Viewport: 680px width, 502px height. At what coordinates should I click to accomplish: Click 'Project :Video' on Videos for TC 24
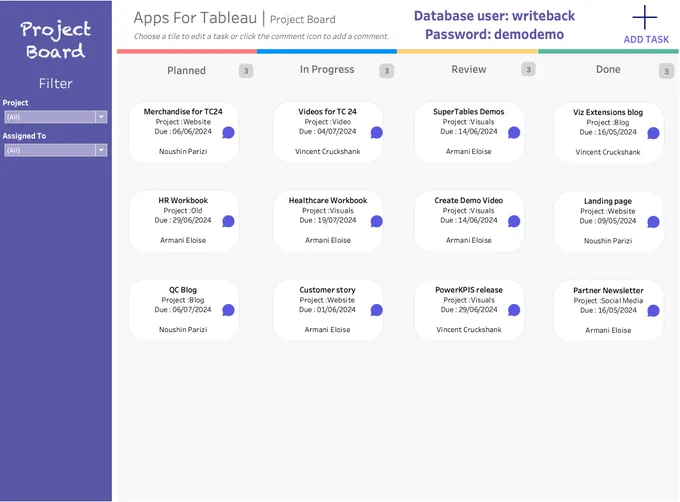click(327, 122)
